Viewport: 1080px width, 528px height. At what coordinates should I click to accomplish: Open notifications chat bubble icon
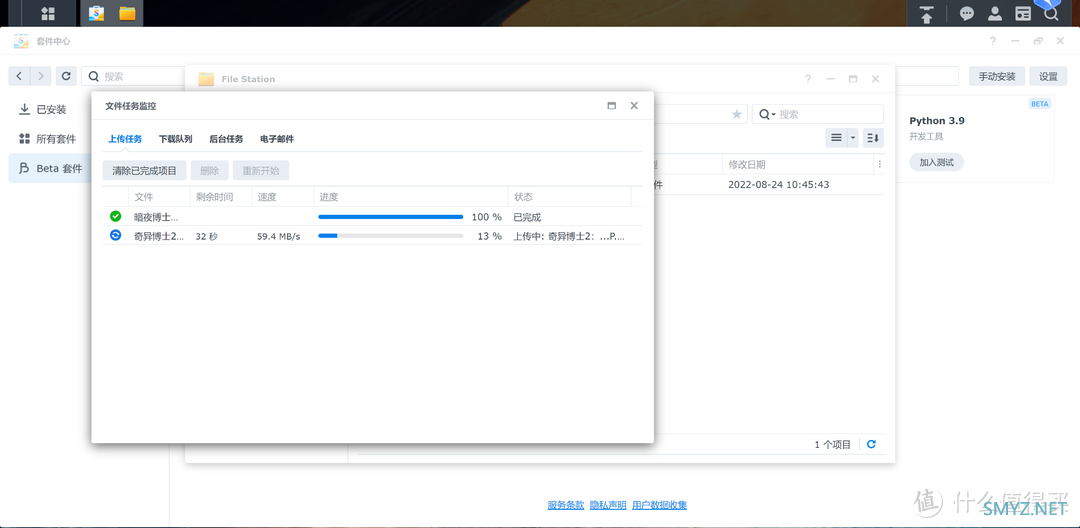[967, 13]
